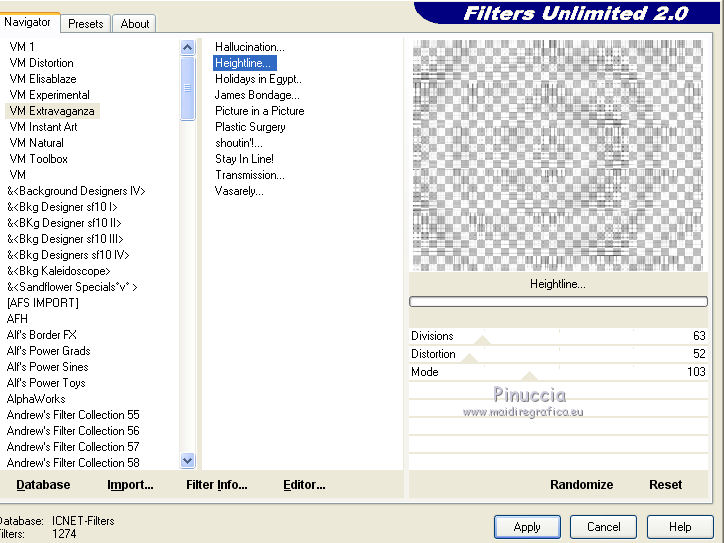Open Help
The image size is (724, 543).
[680, 527]
